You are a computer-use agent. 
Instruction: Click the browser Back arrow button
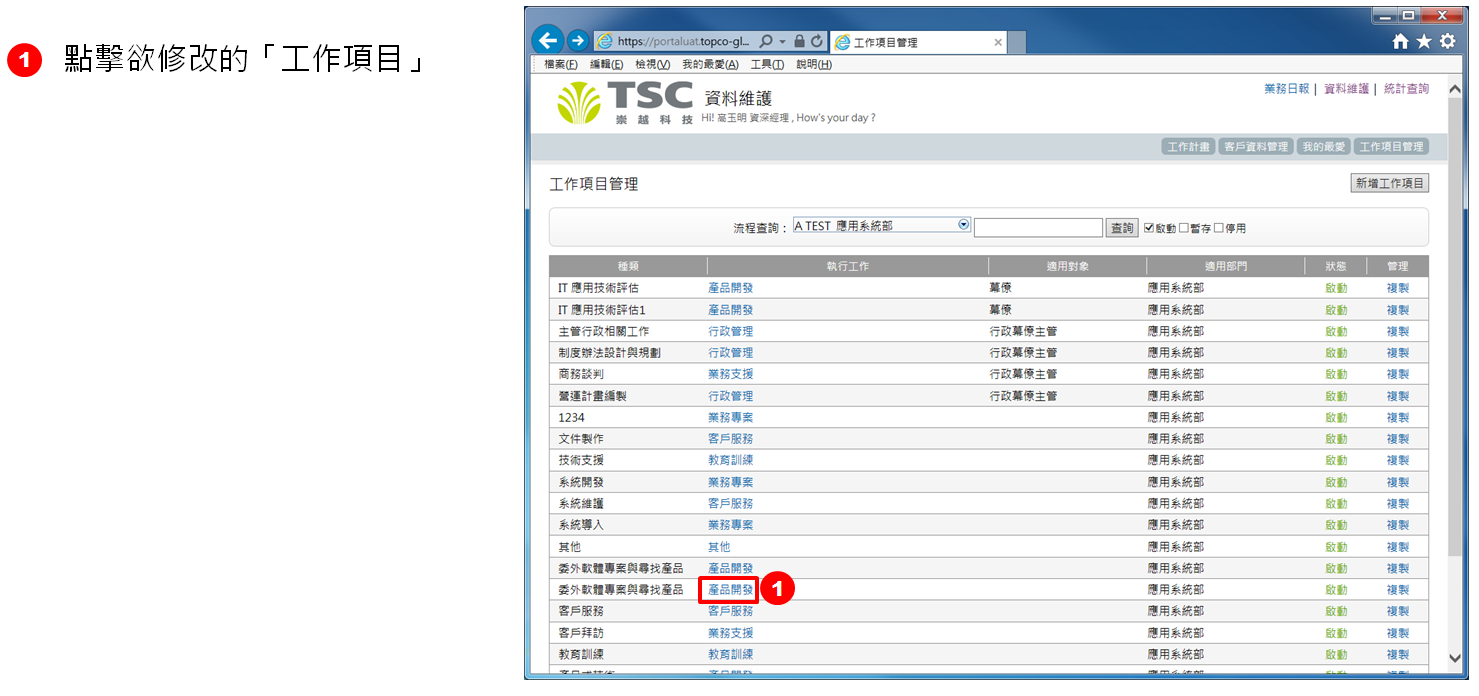click(x=547, y=41)
